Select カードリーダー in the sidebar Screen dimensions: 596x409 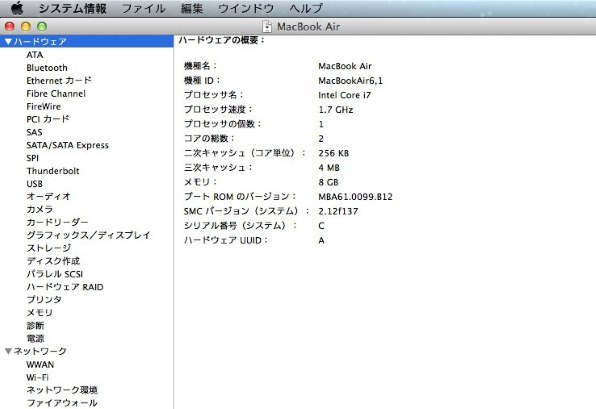coord(57,222)
